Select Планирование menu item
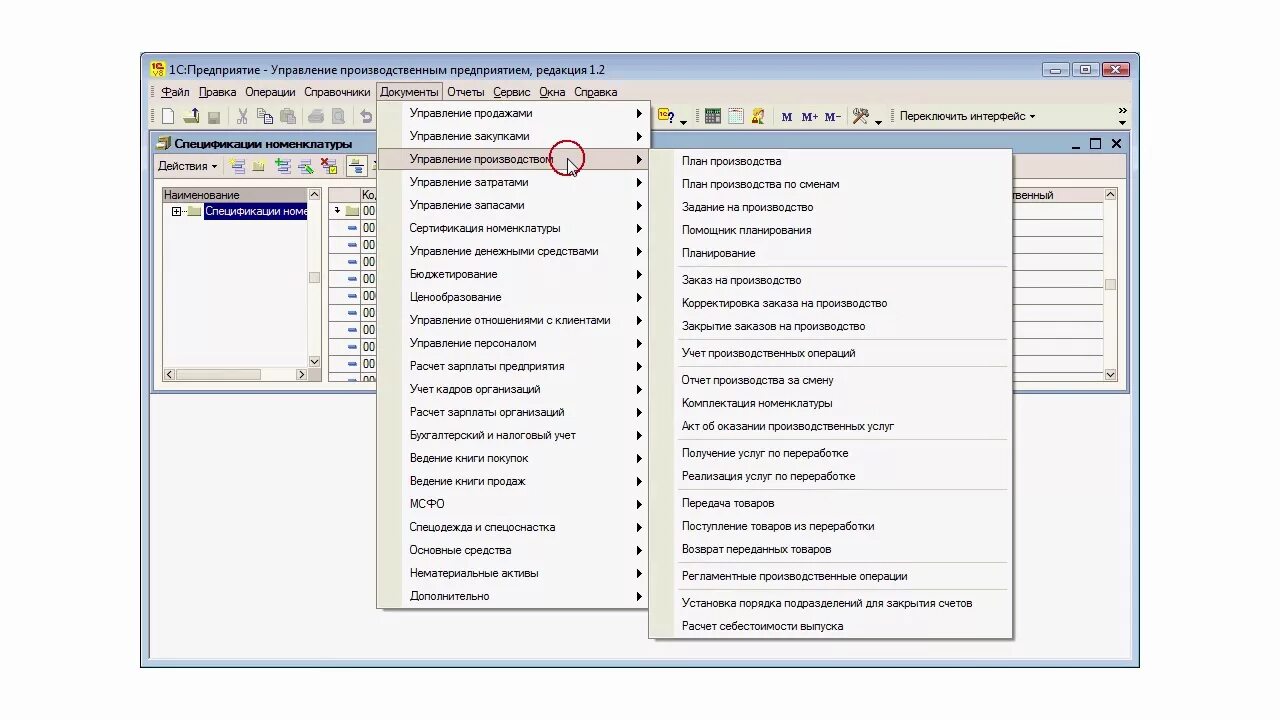This screenshot has width=1280, height=720. (x=830, y=253)
